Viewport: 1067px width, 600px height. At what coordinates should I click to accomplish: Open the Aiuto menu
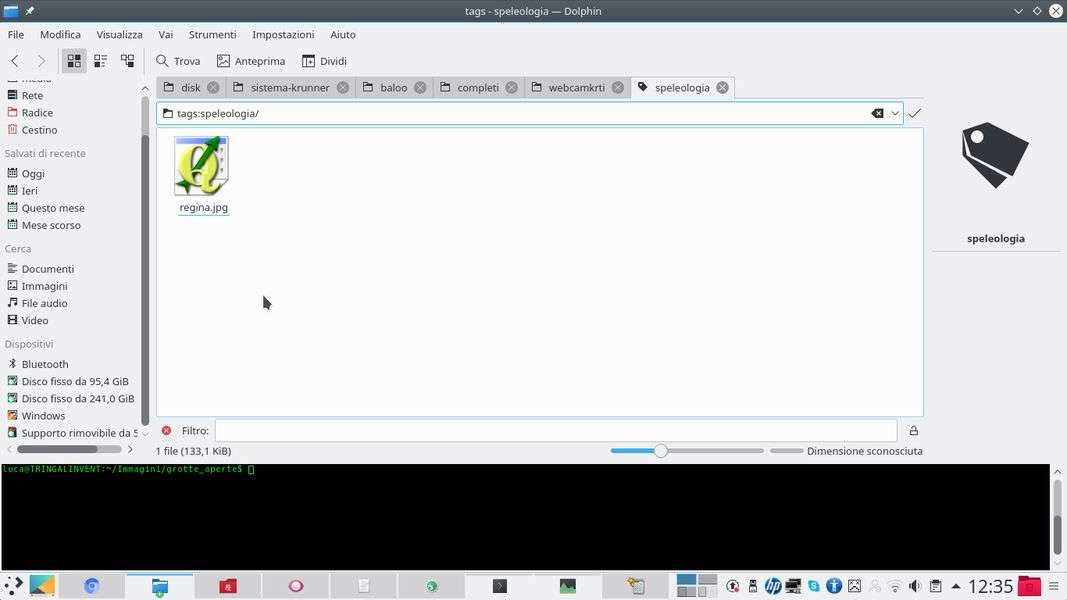pyautogui.click(x=342, y=35)
